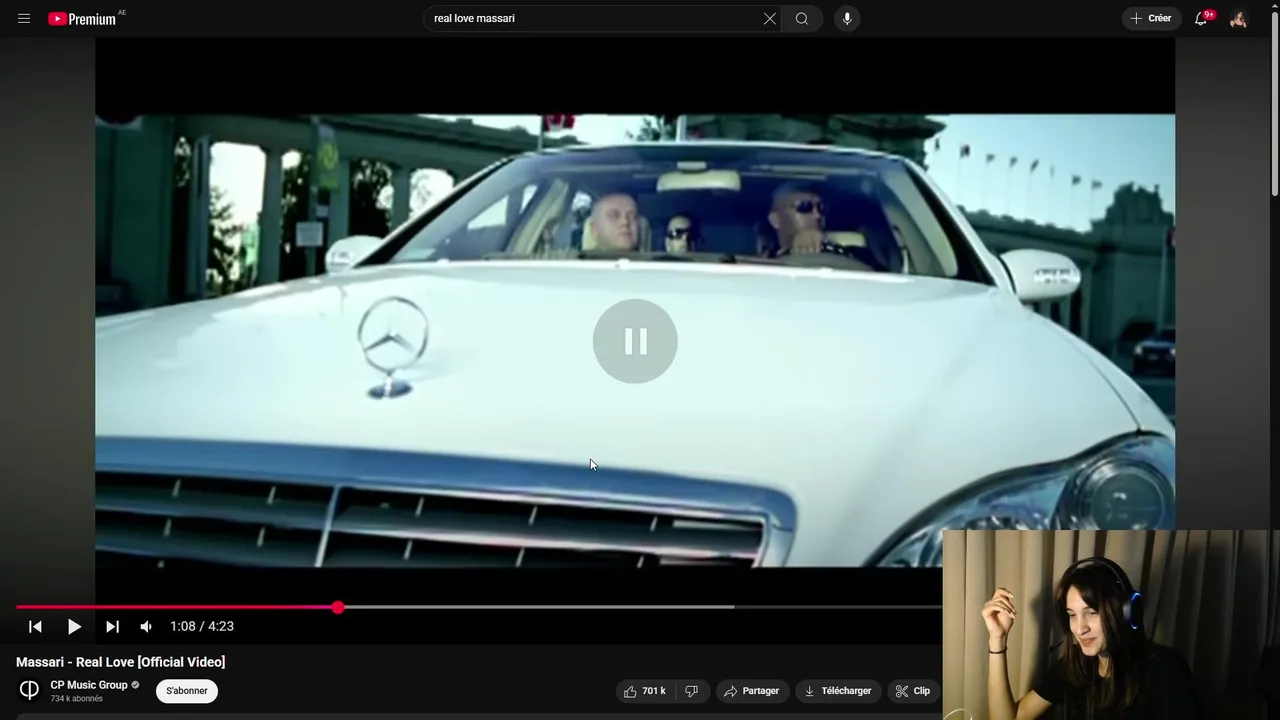Click the "734 k abonnés" subscriber count
The image size is (1280, 720).
[77, 699]
